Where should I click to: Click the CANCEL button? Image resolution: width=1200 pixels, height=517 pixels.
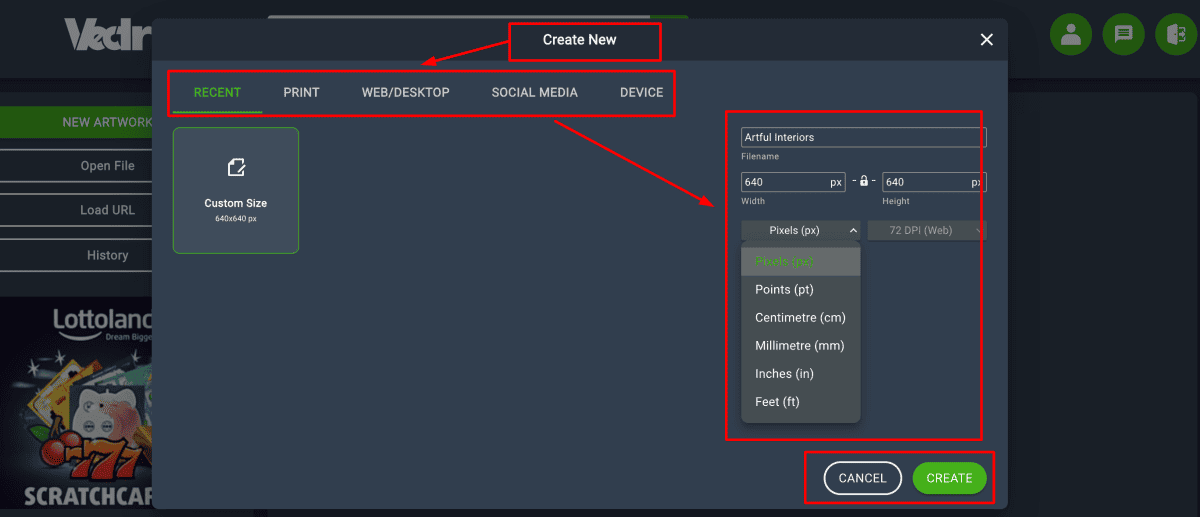point(862,478)
